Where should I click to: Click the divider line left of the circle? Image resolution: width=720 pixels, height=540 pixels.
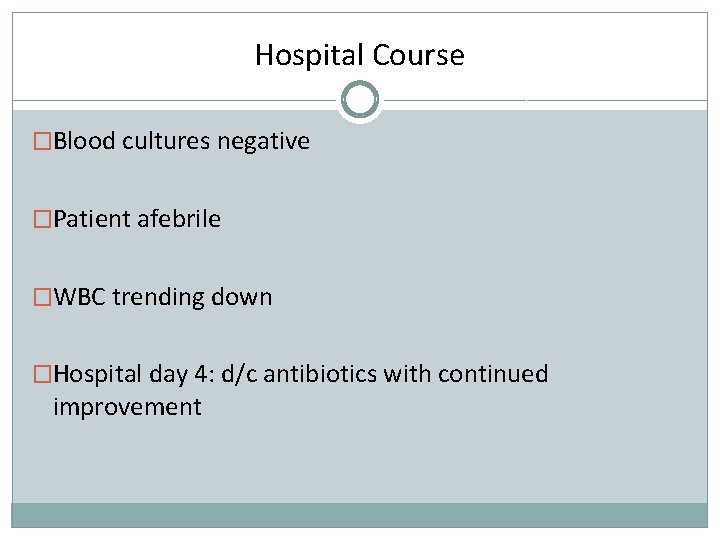click(175, 100)
